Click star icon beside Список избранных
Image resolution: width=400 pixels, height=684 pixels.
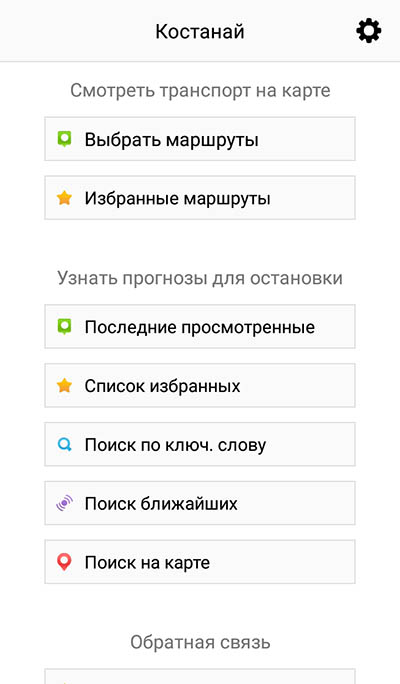65,386
